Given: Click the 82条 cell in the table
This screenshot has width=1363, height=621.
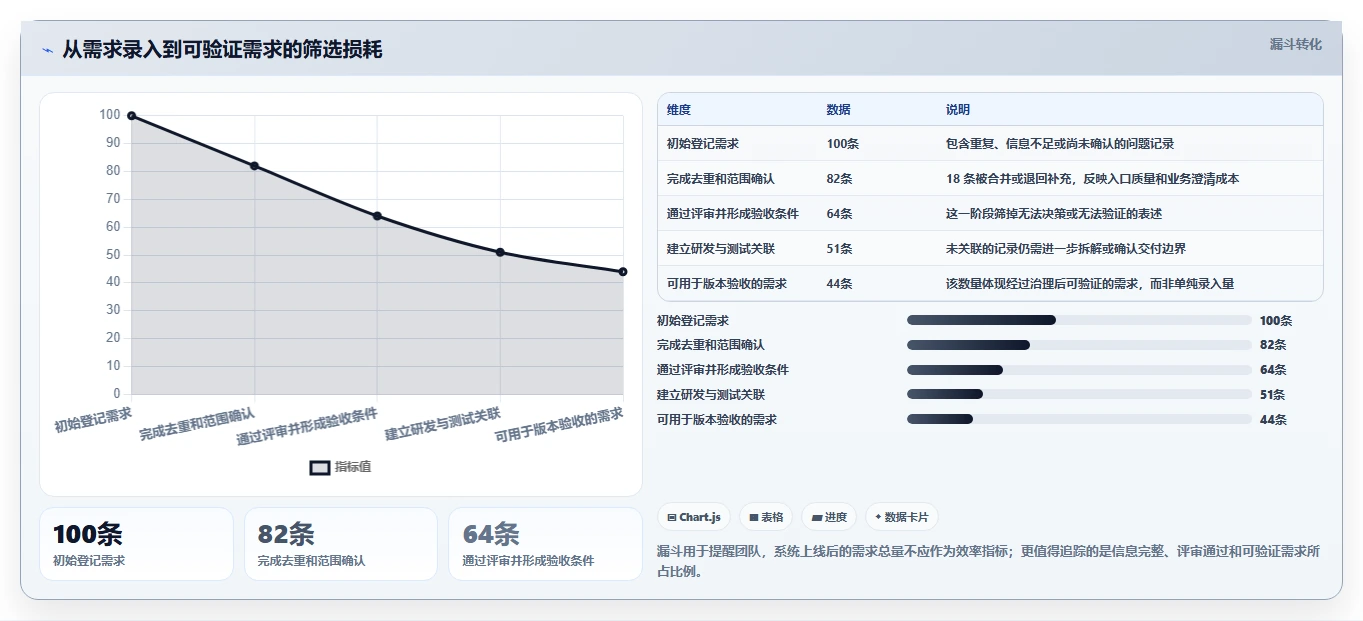Looking at the screenshot, I should pyautogui.click(x=840, y=179).
